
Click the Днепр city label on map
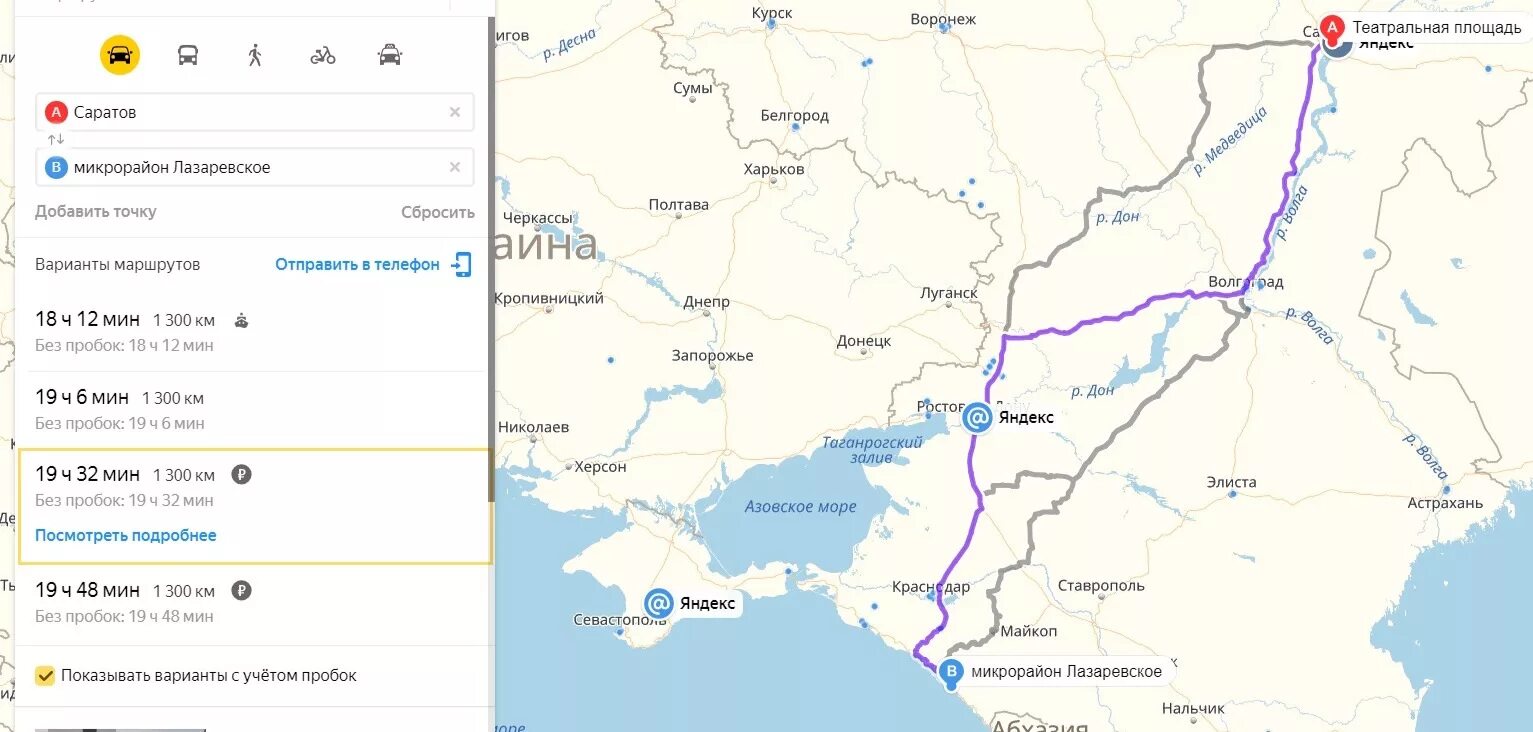(707, 302)
